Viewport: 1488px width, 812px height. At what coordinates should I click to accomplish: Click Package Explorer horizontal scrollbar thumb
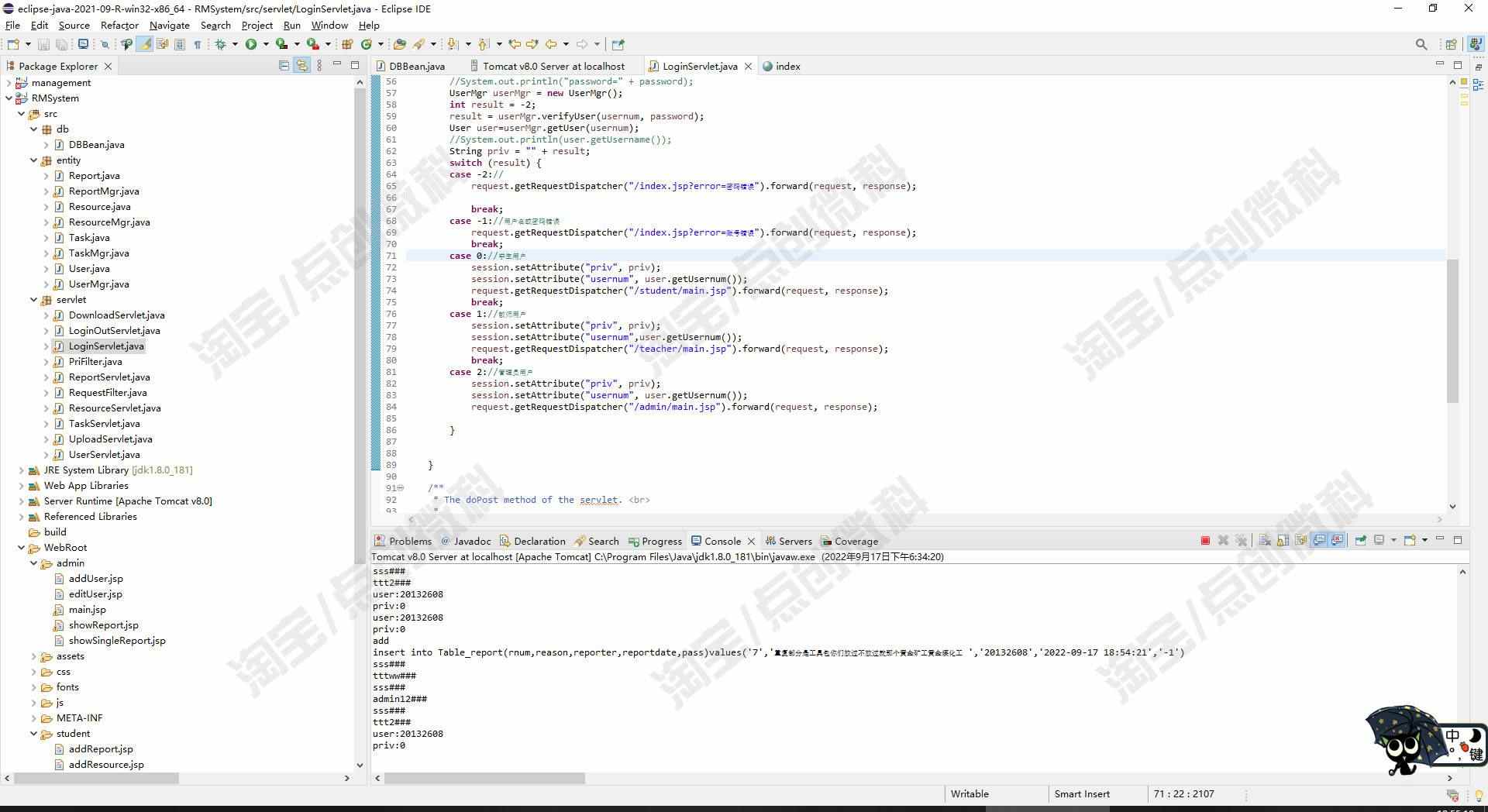pyautogui.click(x=96, y=778)
